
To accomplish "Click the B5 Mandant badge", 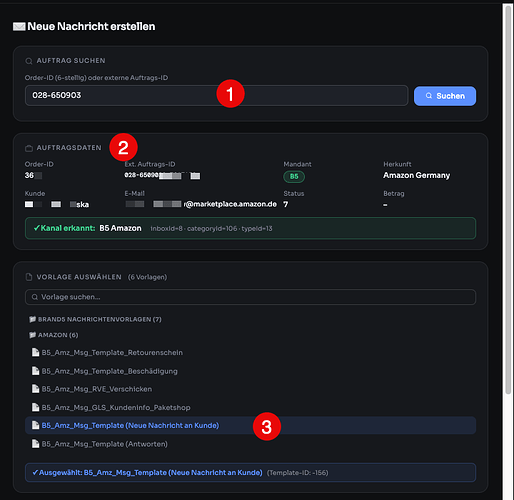I will [x=294, y=176].
